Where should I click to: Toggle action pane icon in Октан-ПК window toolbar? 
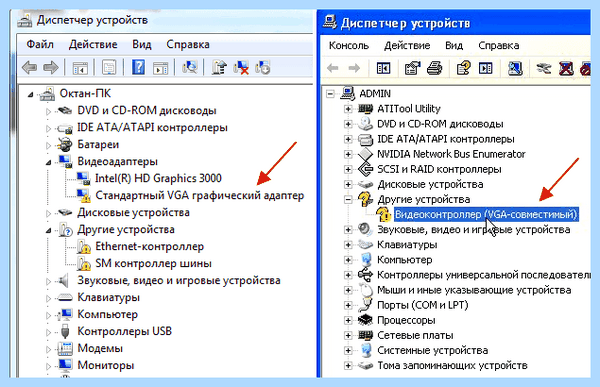[160, 68]
